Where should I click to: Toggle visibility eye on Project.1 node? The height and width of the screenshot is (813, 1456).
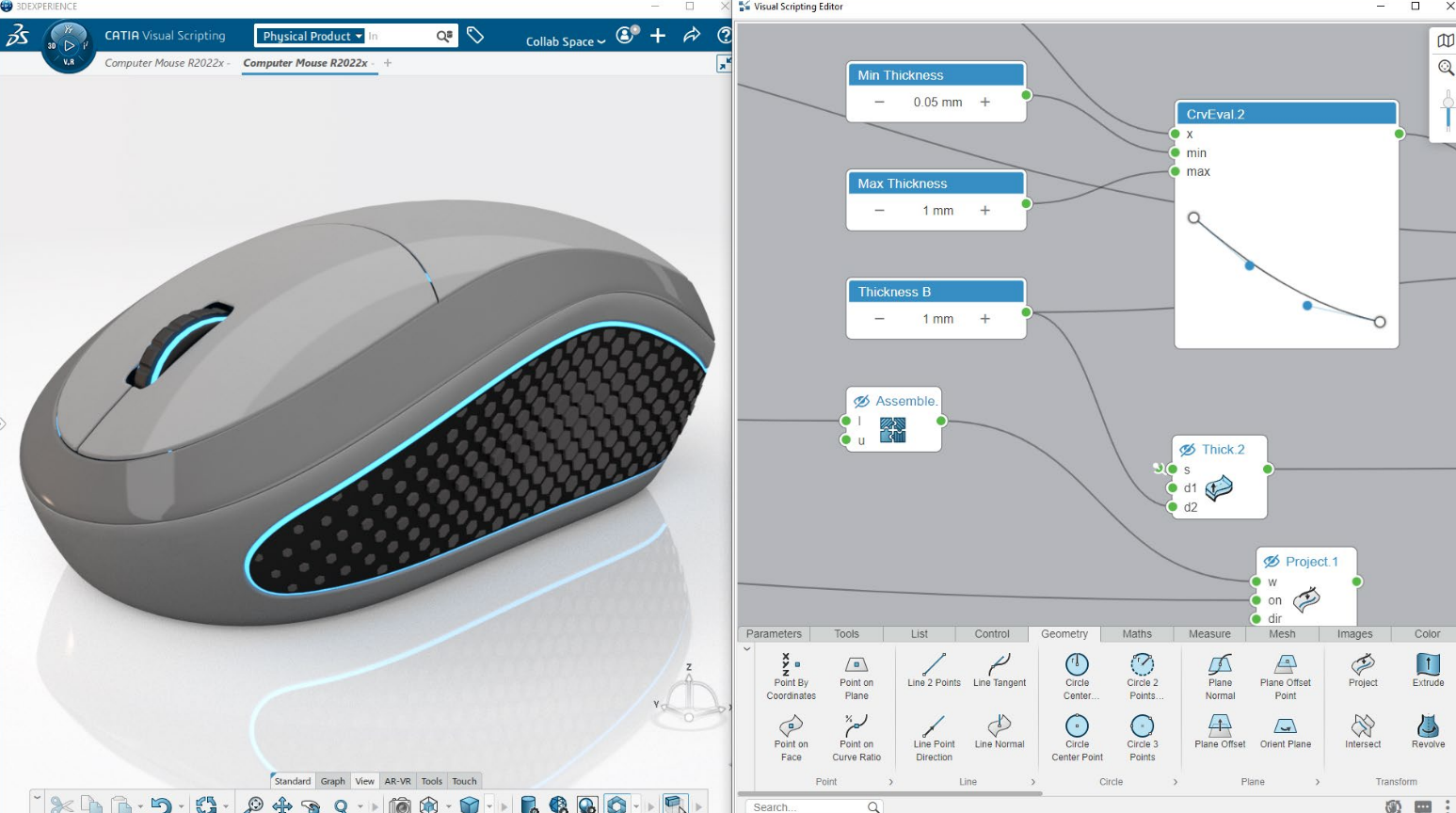click(x=1272, y=562)
